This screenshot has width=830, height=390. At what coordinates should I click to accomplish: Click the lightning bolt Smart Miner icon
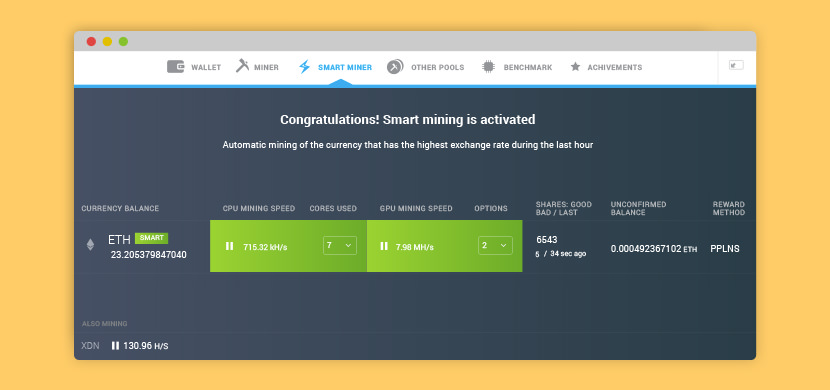click(304, 67)
